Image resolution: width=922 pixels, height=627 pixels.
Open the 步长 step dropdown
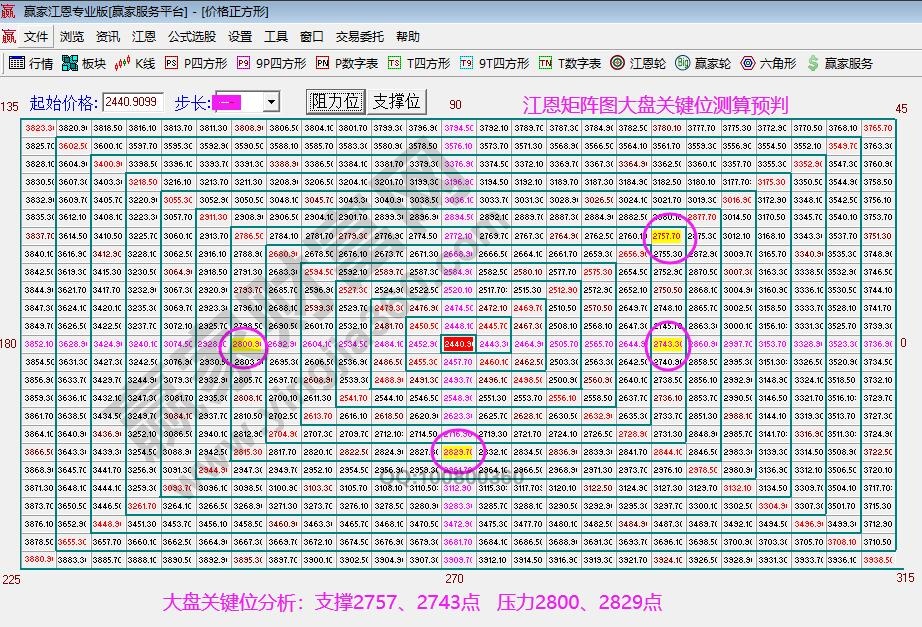pyautogui.click(x=272, y=102)
